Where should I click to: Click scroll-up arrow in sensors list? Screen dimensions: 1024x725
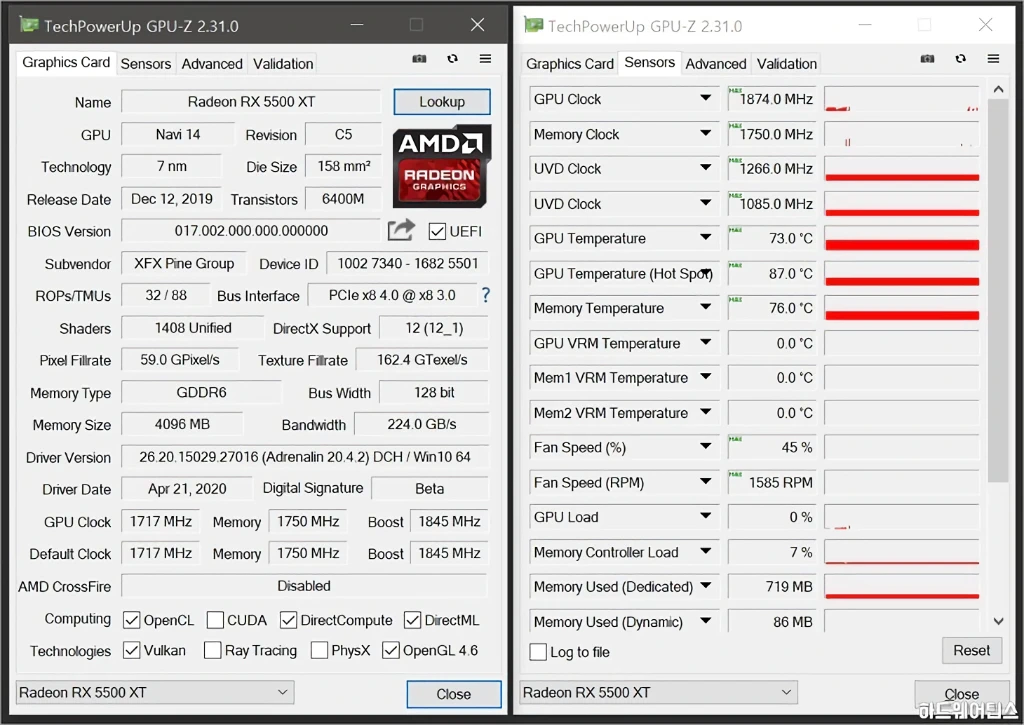(x=999, y=89)
